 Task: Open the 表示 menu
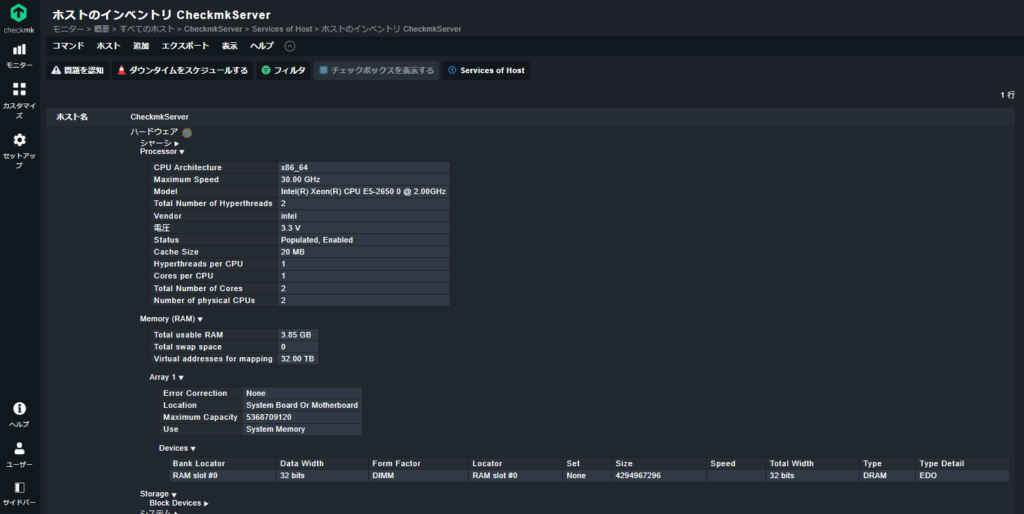[x=229, y=46]
